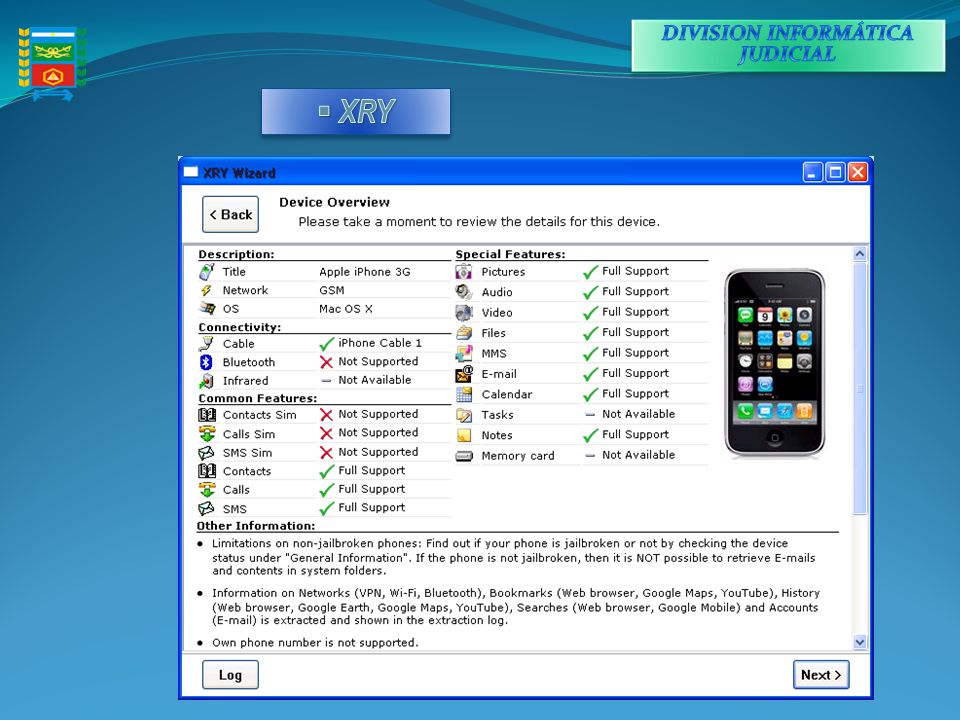Click "Full Support" in the Notes row
The height and width of the screenshot is (720, 960).
point(635,434)
